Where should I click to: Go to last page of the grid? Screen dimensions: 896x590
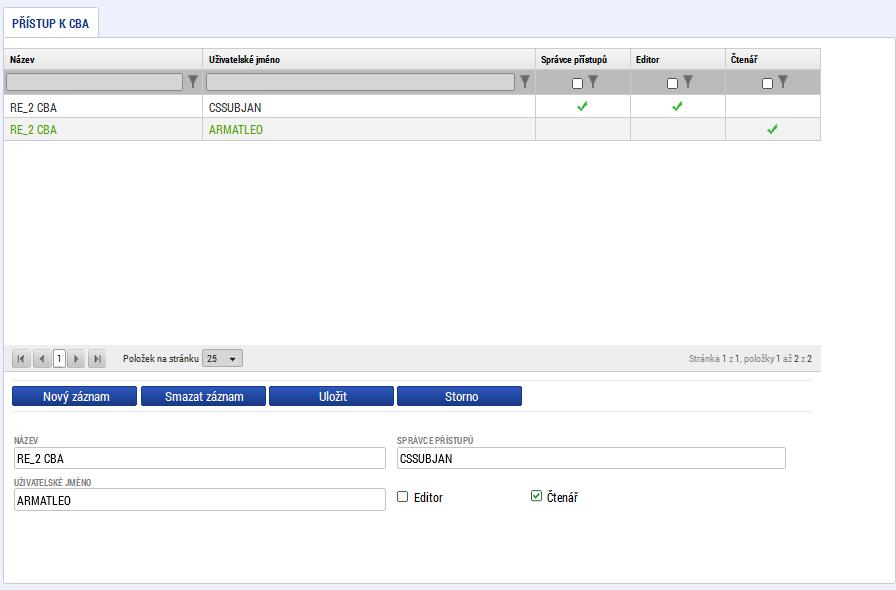pos(97,359)
